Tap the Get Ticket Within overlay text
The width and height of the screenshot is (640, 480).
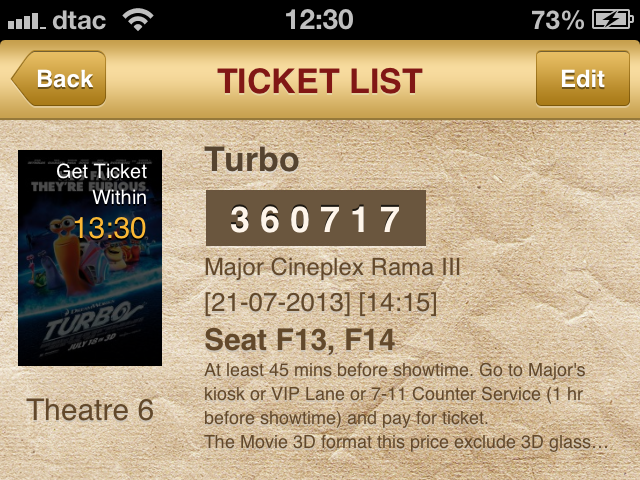pos(102,184)
